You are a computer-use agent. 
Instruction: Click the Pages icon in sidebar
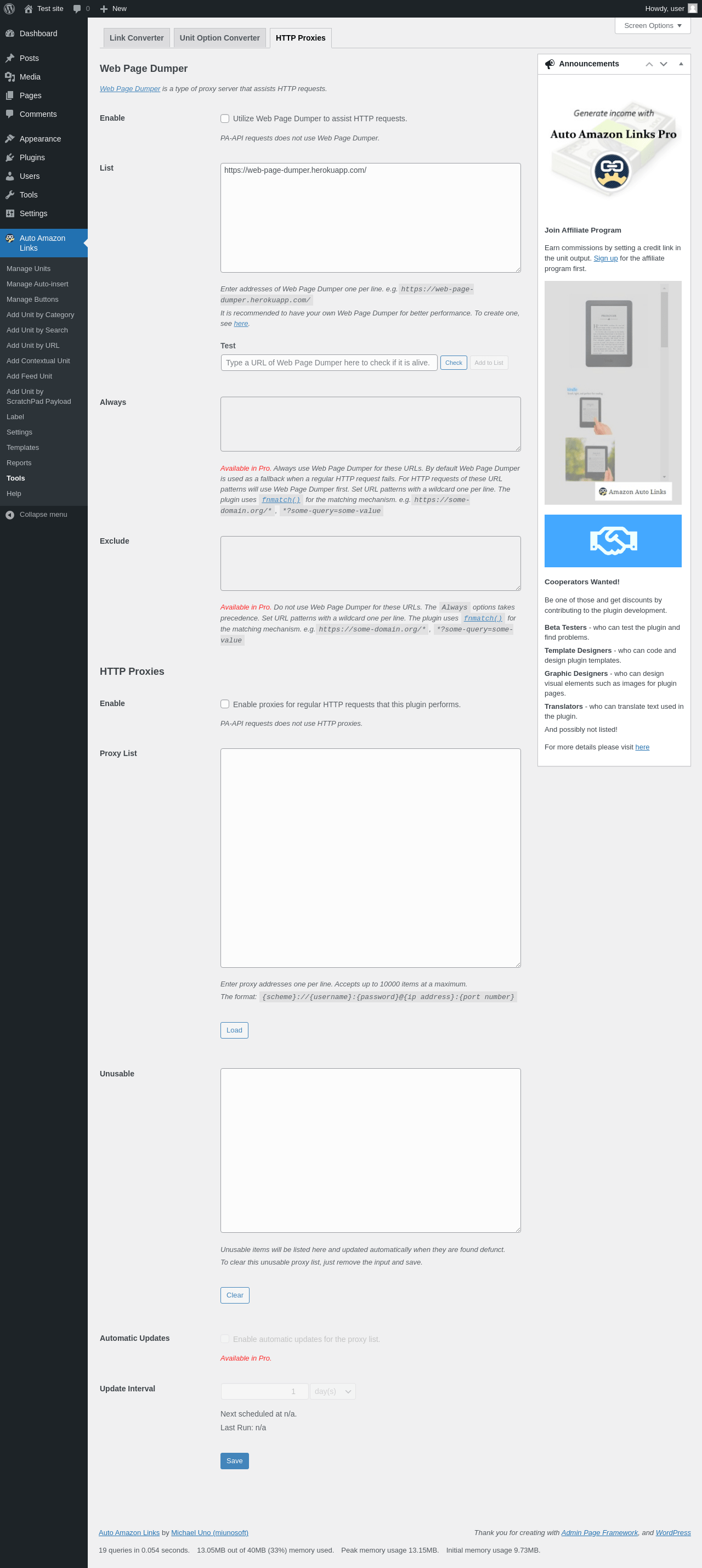10,95
